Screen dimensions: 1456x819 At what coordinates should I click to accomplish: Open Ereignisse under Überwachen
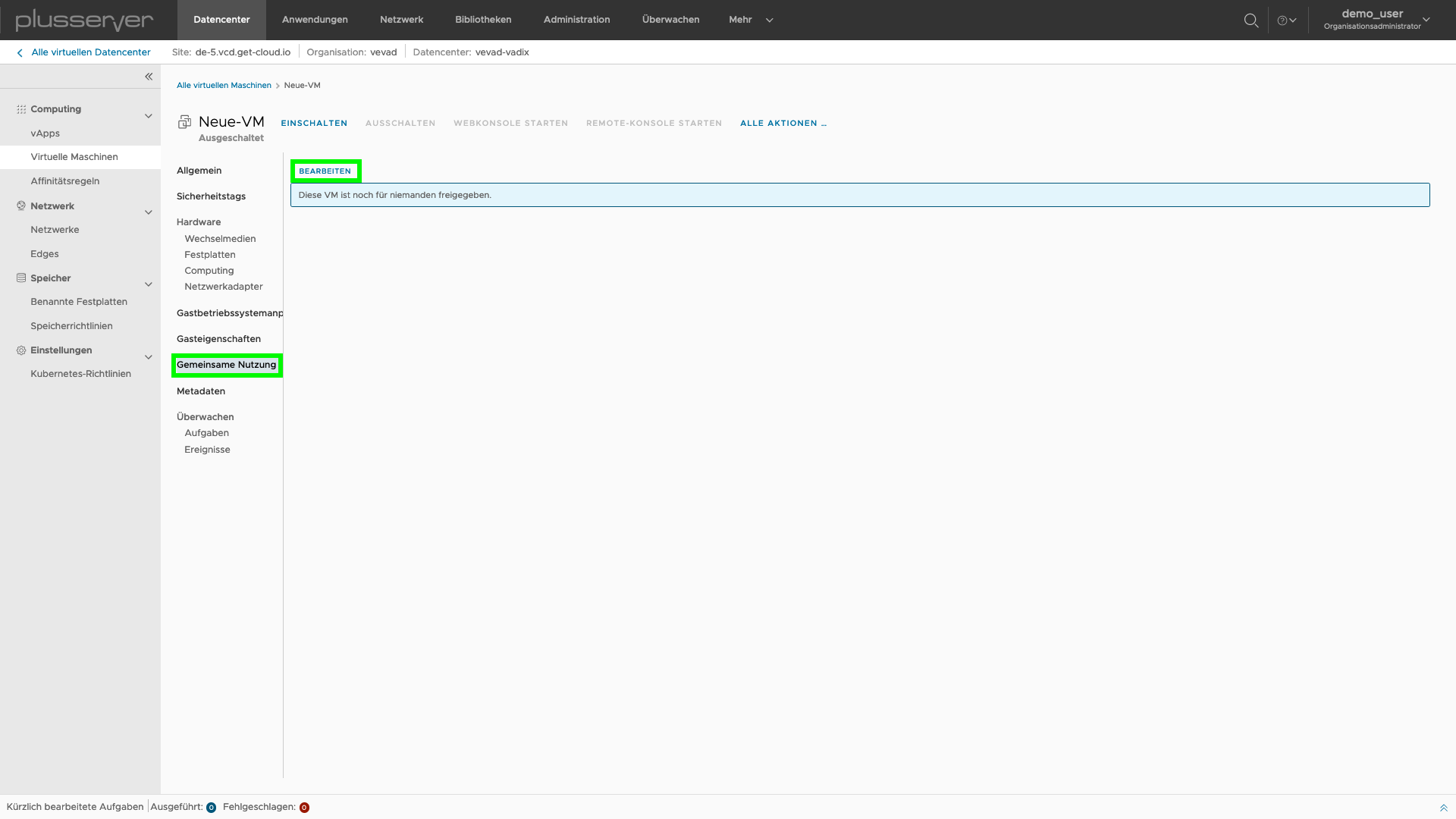[x=207, y=450]
